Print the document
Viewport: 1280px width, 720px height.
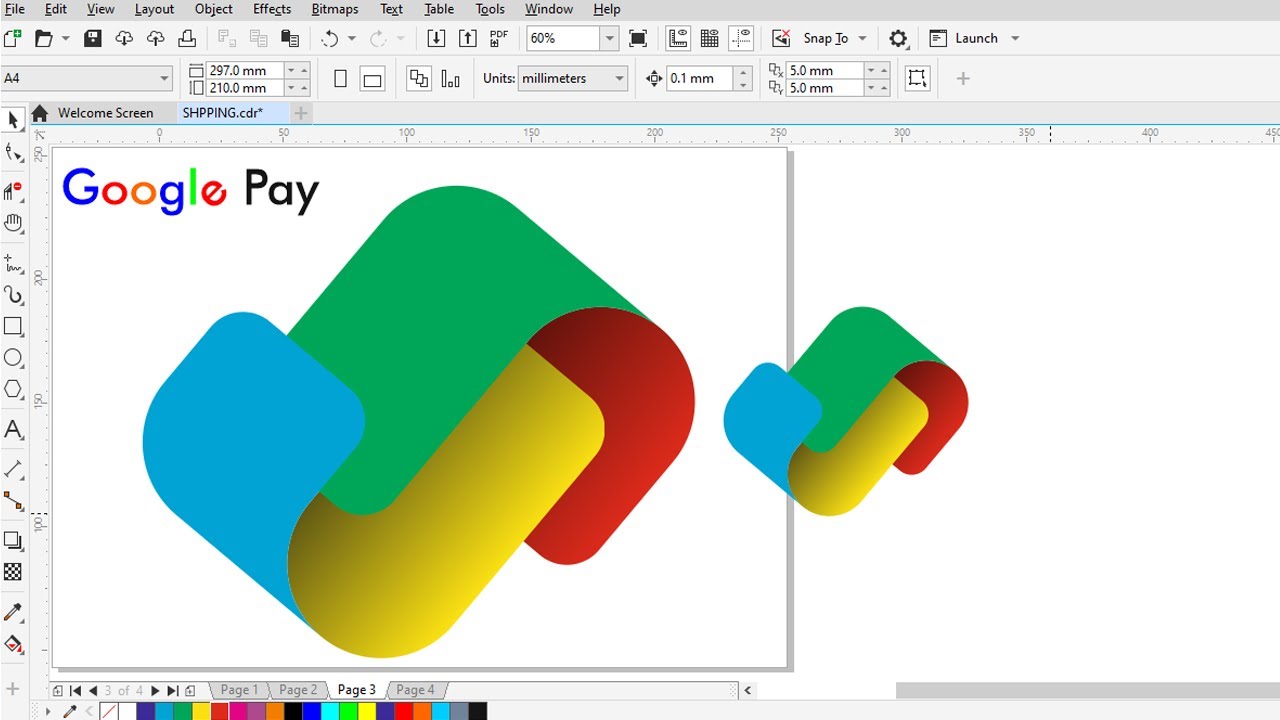[187, 38]
